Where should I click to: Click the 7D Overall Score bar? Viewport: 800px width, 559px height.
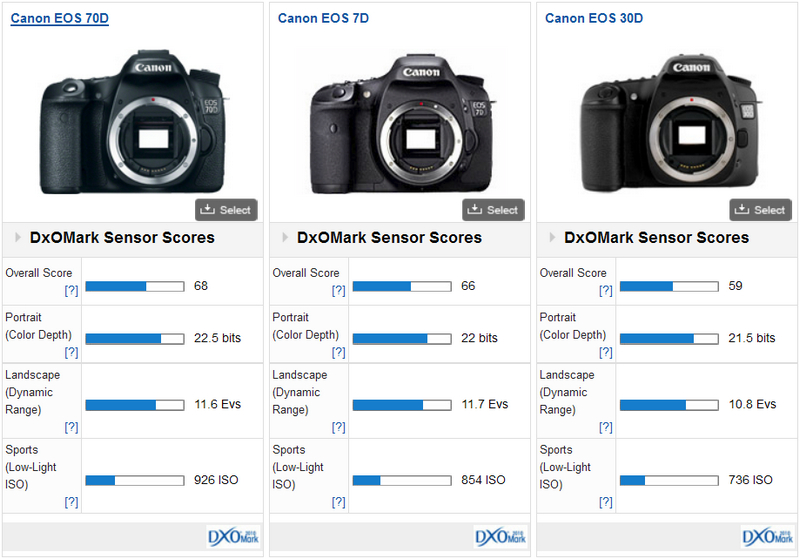click(x=402, y=287)
